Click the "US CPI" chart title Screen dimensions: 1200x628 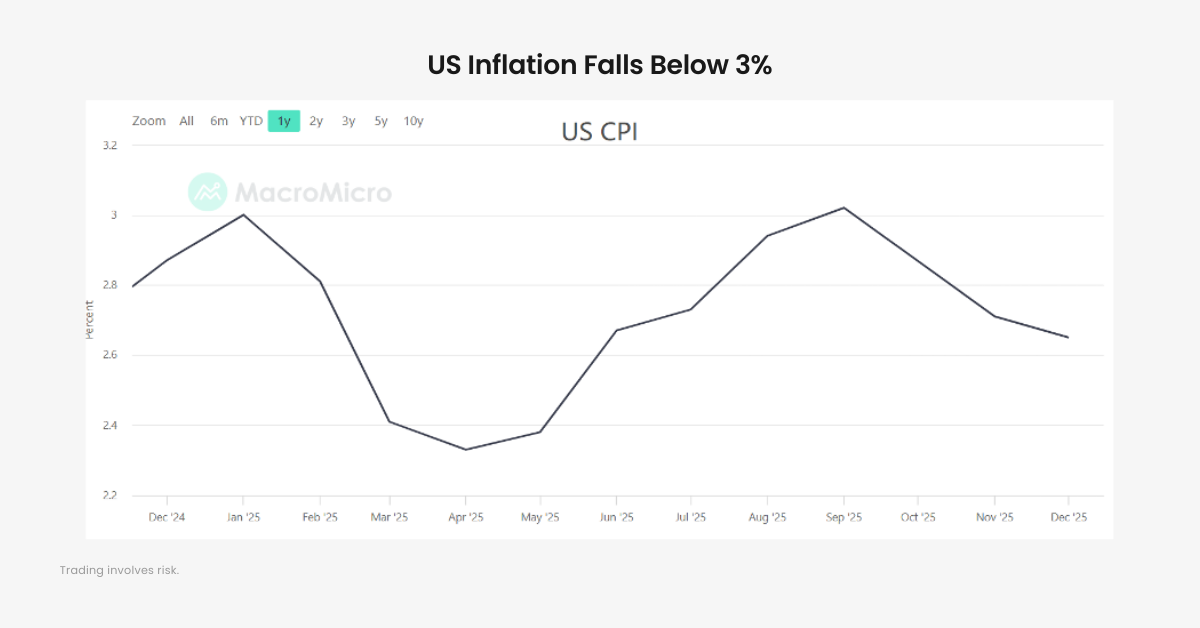pos(600,131)
